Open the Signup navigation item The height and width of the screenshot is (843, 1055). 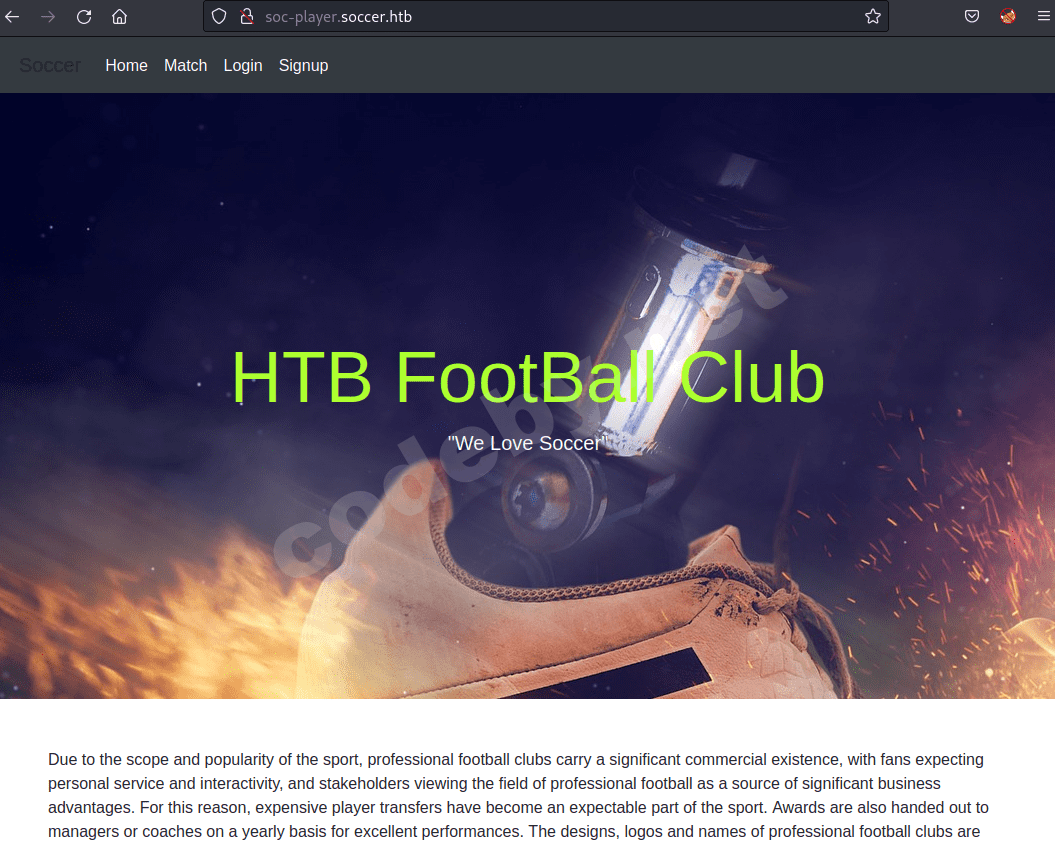tap(303, 65)
